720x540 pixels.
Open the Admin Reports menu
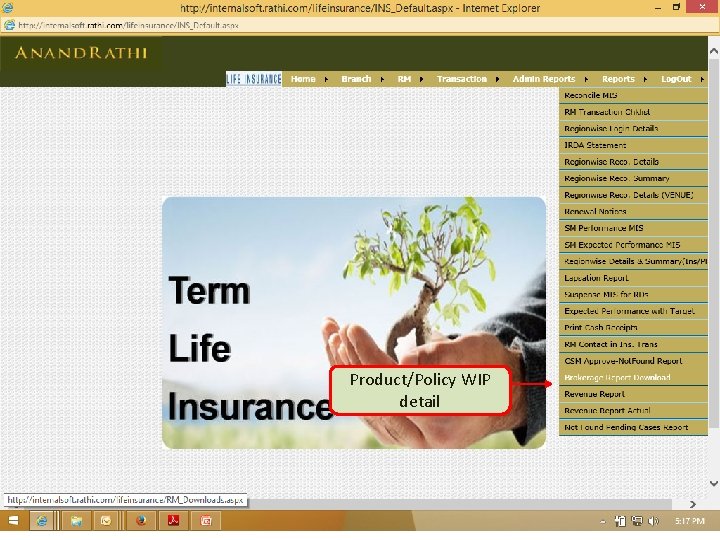click(x=544, y=79)
